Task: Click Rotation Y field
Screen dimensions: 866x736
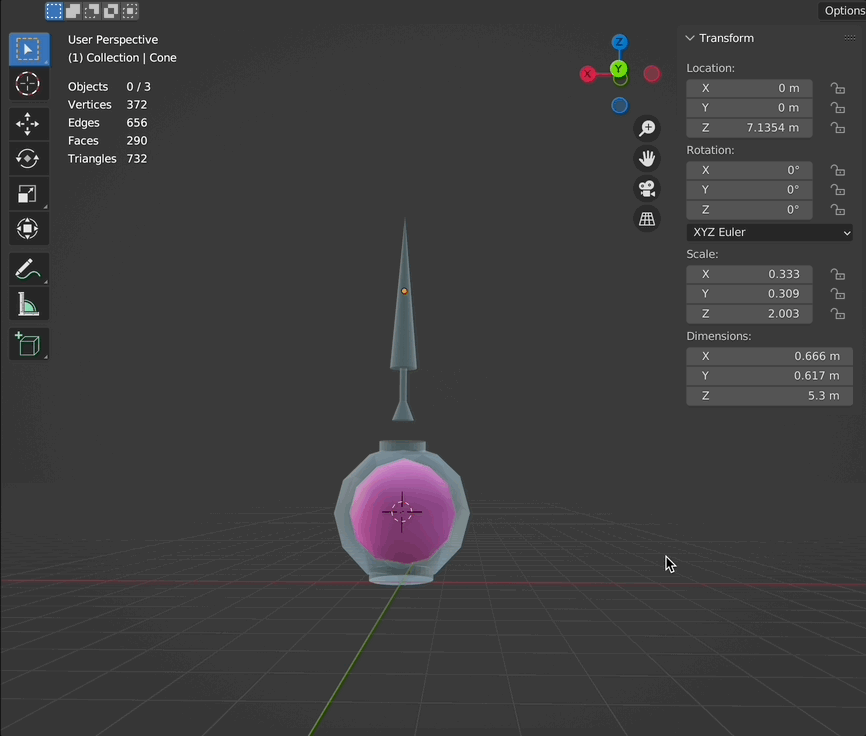Action: click(x=749, y=190)
